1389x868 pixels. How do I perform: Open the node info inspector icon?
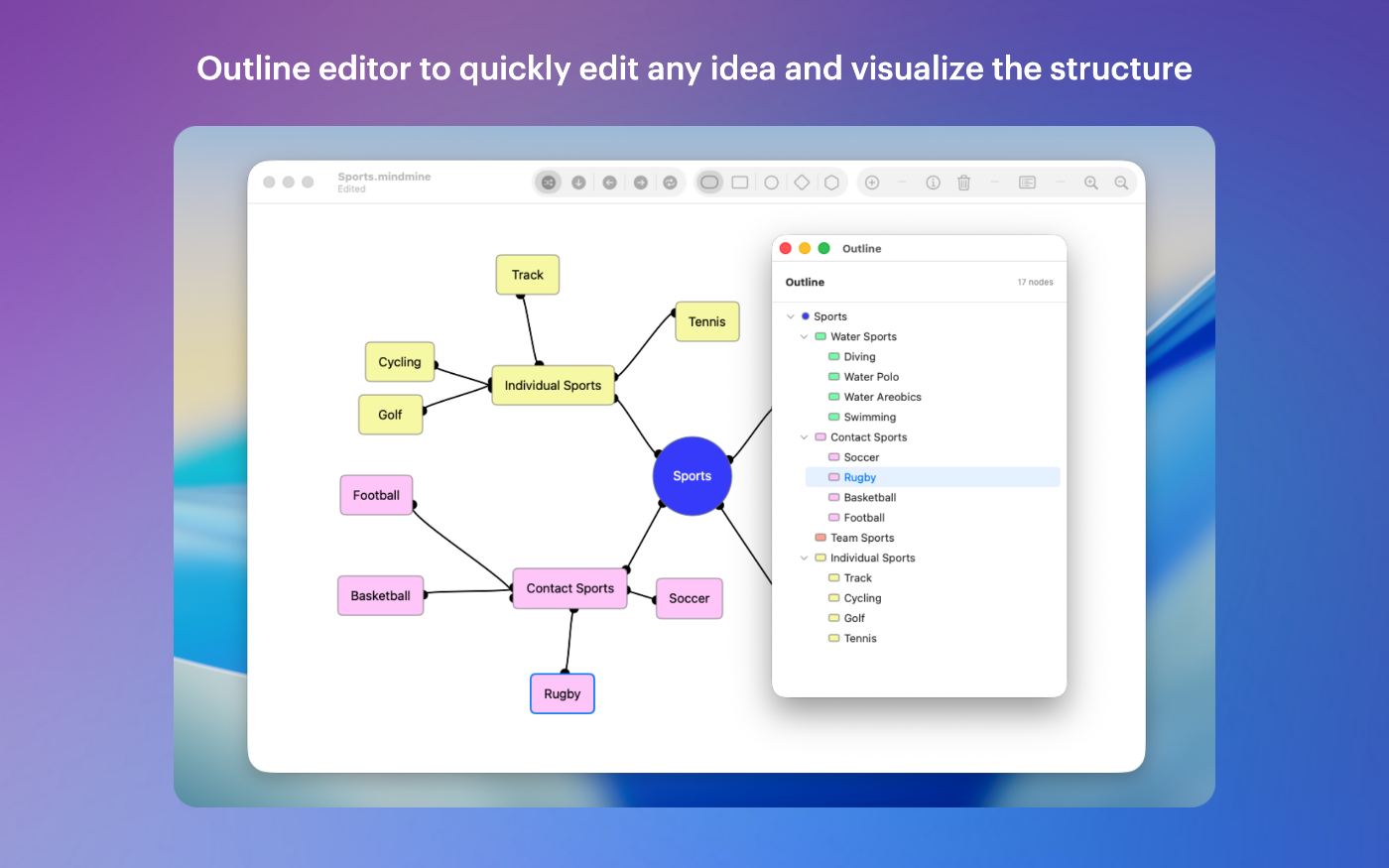point(933,183)
